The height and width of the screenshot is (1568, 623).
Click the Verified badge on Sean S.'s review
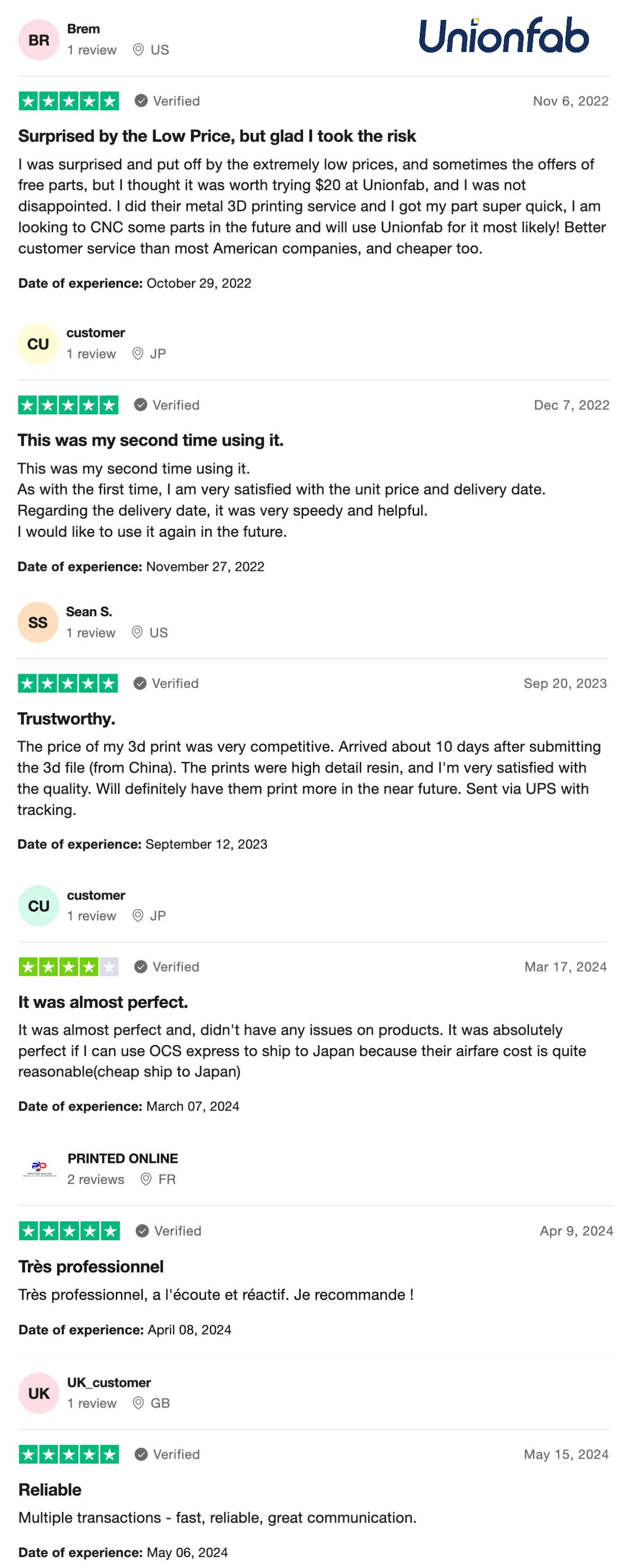coord(166,683)
